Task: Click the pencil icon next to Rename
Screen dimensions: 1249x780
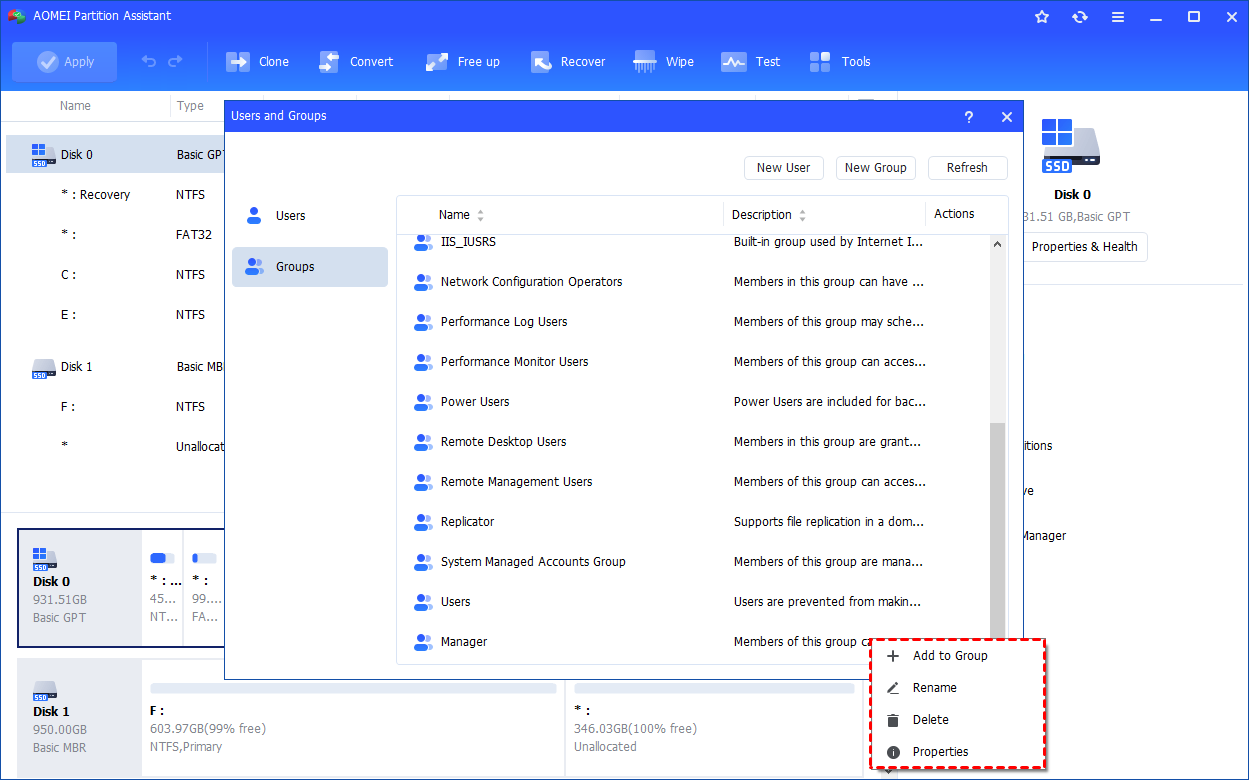Action: (x=893, y=688)
